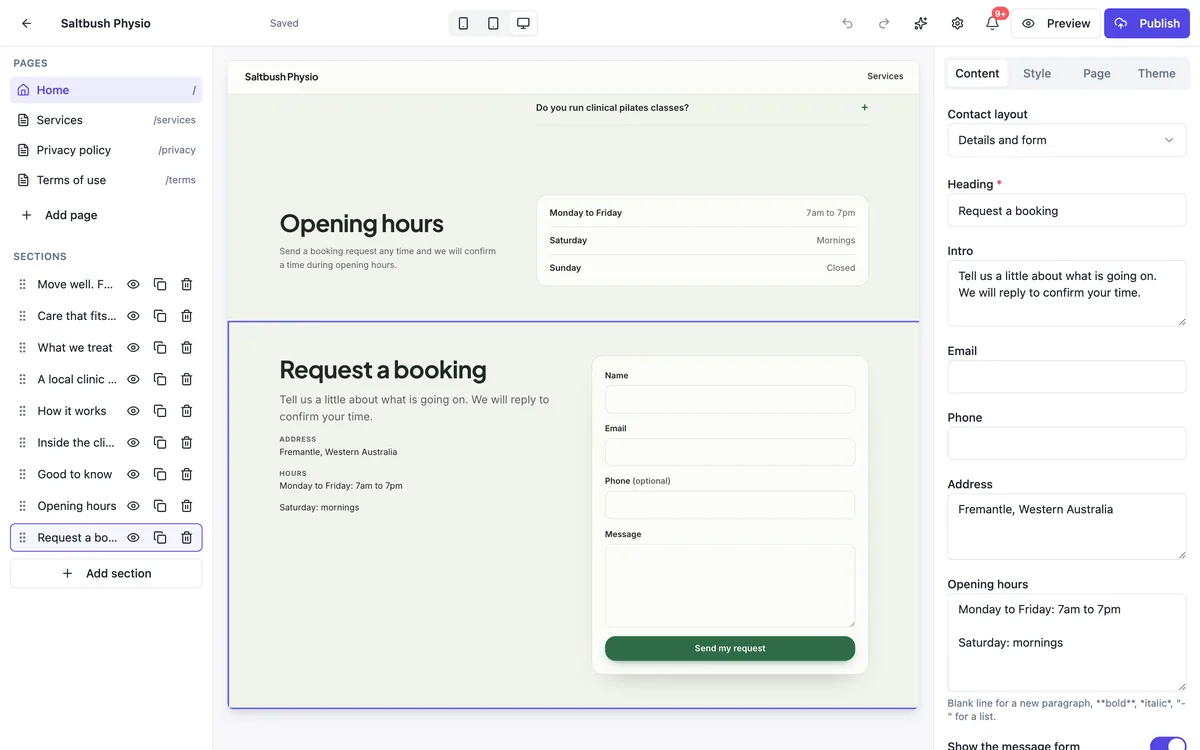The width and height of the screenshot is (1200, 750).
Task: Hide the Move well section
Action: [x=133, y=284]
